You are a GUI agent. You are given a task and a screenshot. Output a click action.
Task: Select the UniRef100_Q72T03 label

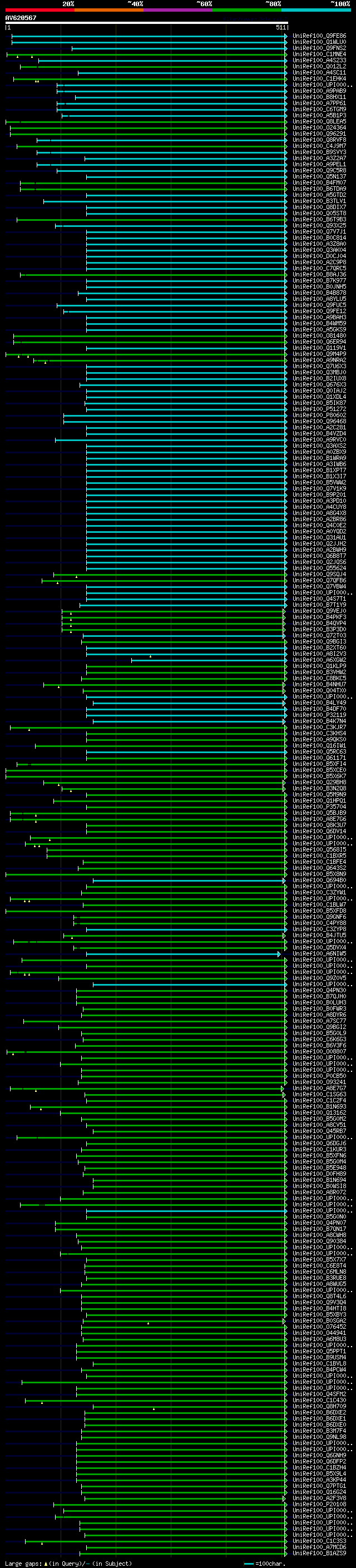[319, 635]
